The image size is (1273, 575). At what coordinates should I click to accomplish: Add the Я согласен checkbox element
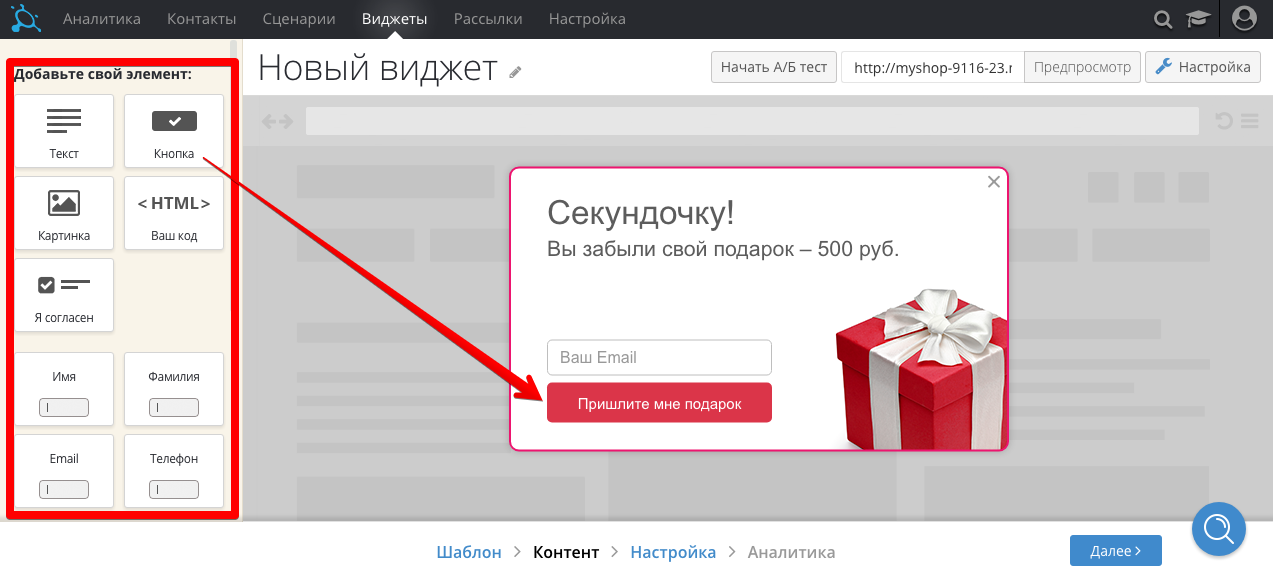[64, 295]
